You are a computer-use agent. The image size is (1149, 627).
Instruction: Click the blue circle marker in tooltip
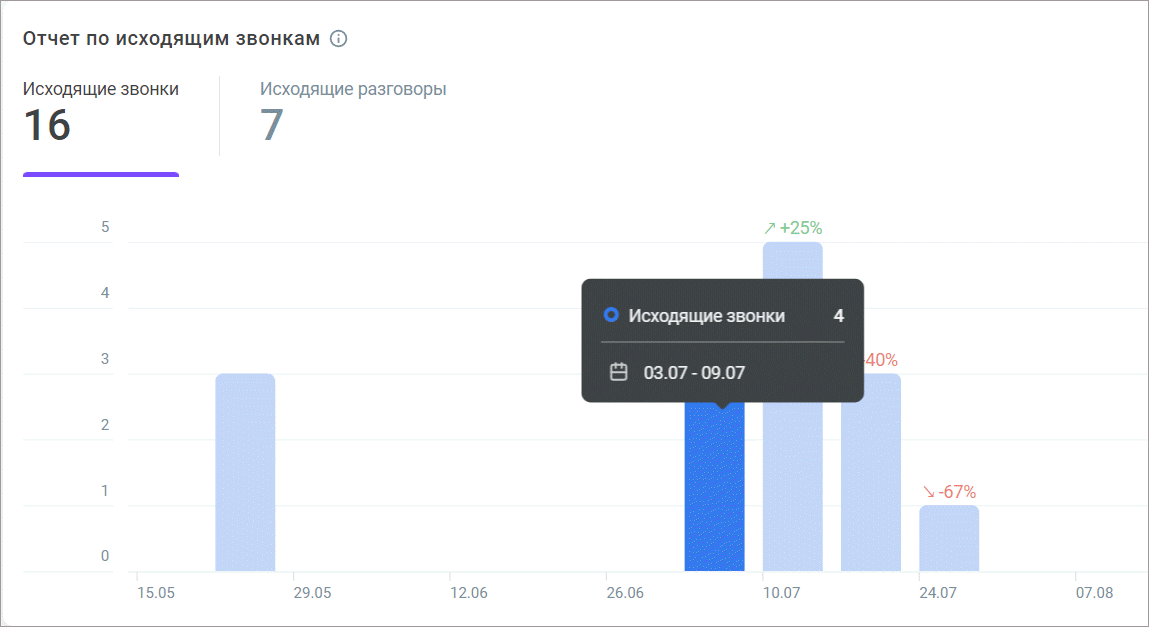[611, 315]
